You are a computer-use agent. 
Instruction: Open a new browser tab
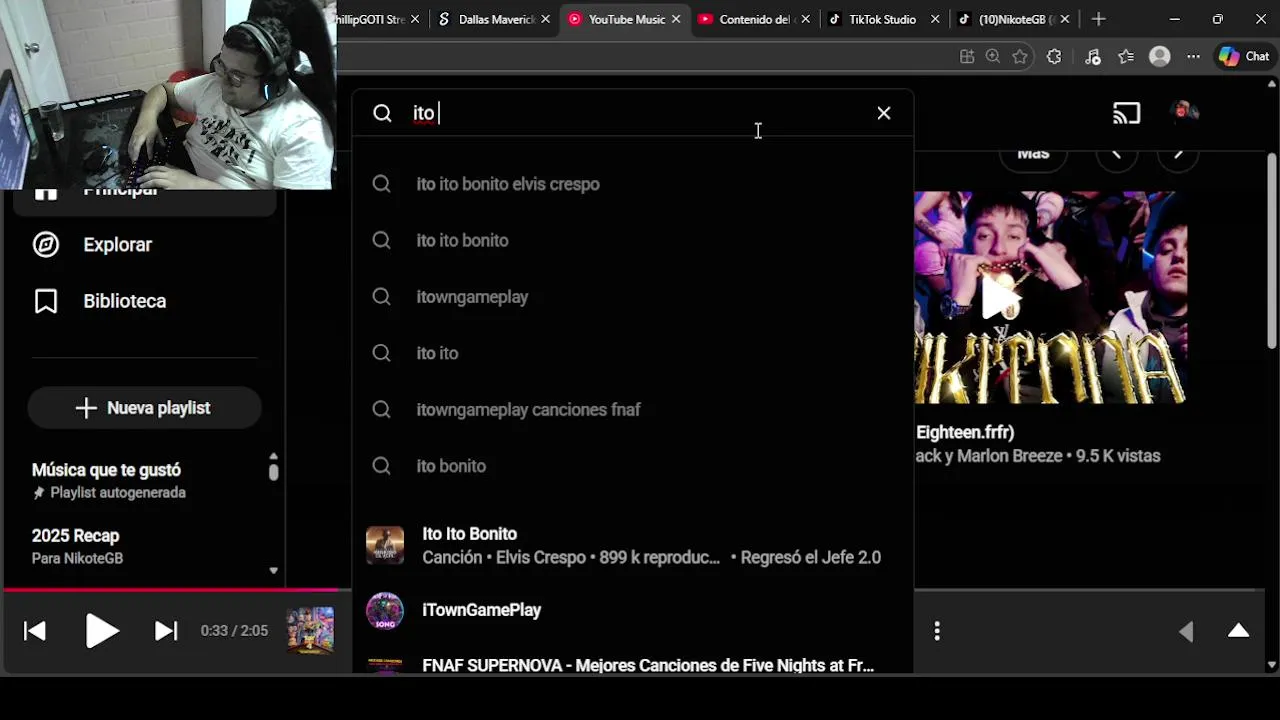pyautogui.click(x=1098, y=19)
